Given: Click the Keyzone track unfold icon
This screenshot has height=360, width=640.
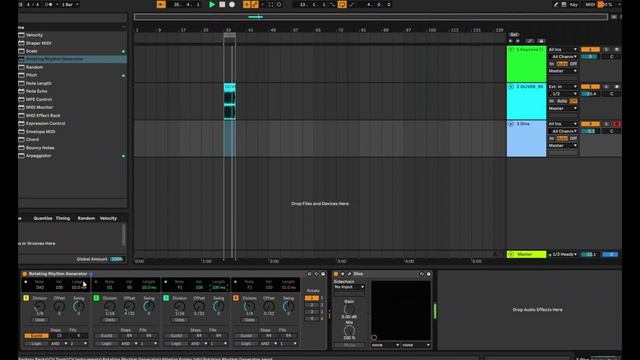Looking at the screenshot, I should [x=511, y=49].
